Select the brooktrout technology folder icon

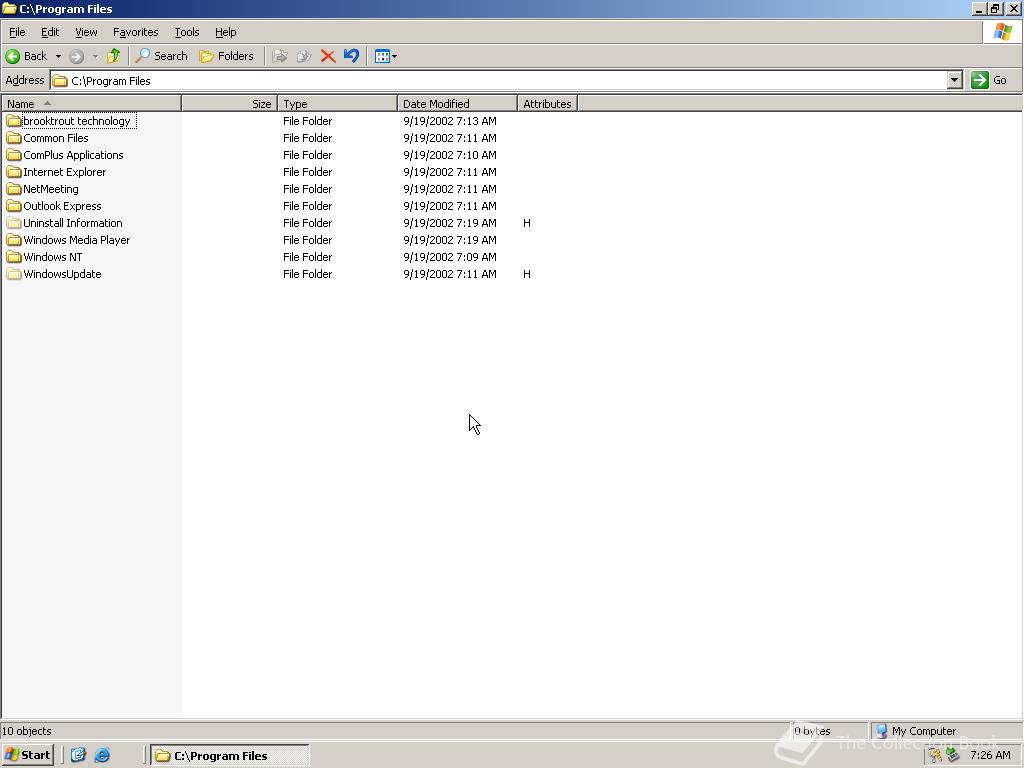pyautogui.click(x=14, y=121)
